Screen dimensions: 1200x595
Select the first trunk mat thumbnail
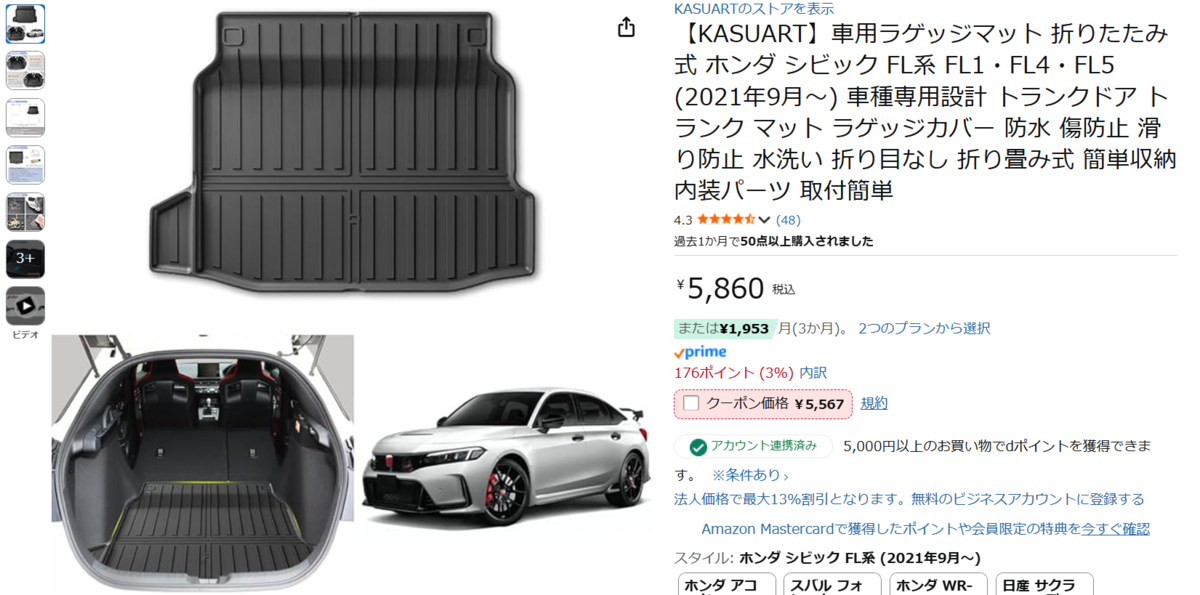[25, 23]
